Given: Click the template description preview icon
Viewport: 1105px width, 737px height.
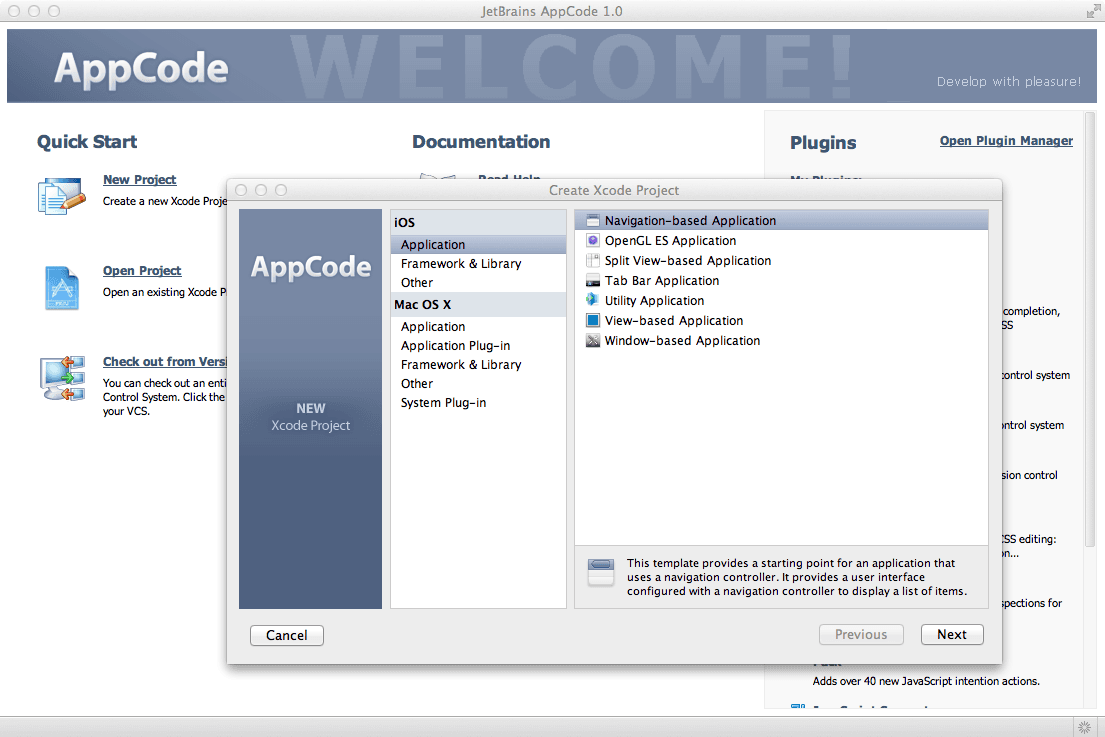Looking at the screenshot, I should click(x=601, y=572).
